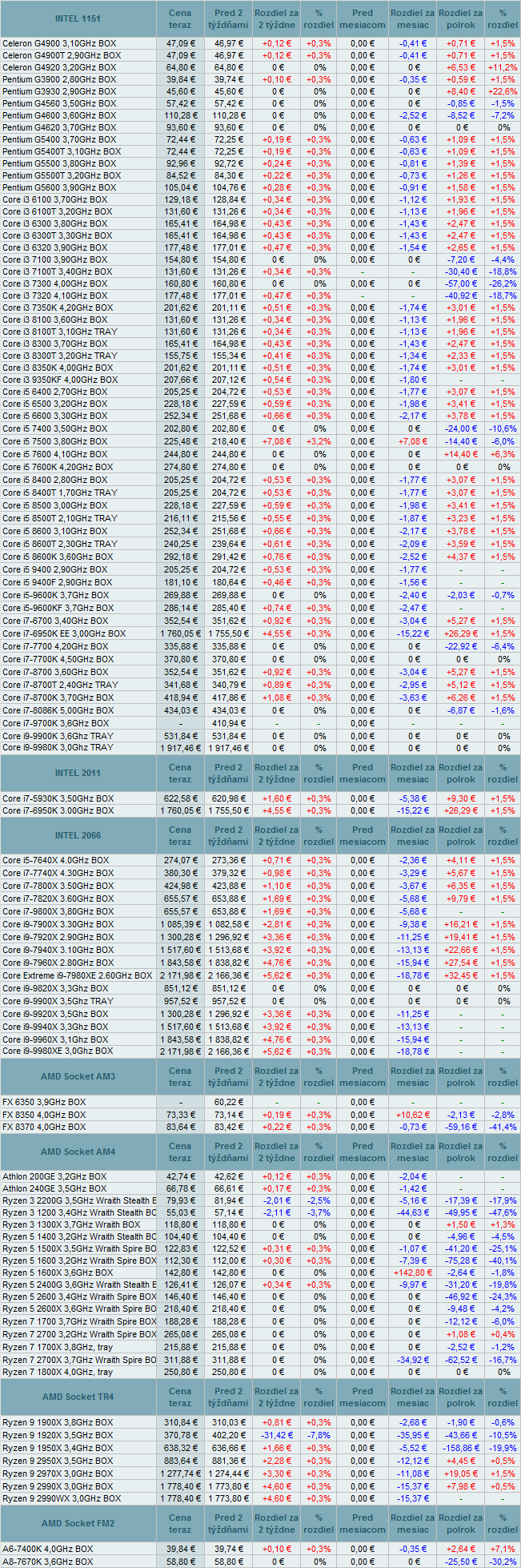Select the FX 6350 3,9GHz BOX row name

pos(44,1102)
